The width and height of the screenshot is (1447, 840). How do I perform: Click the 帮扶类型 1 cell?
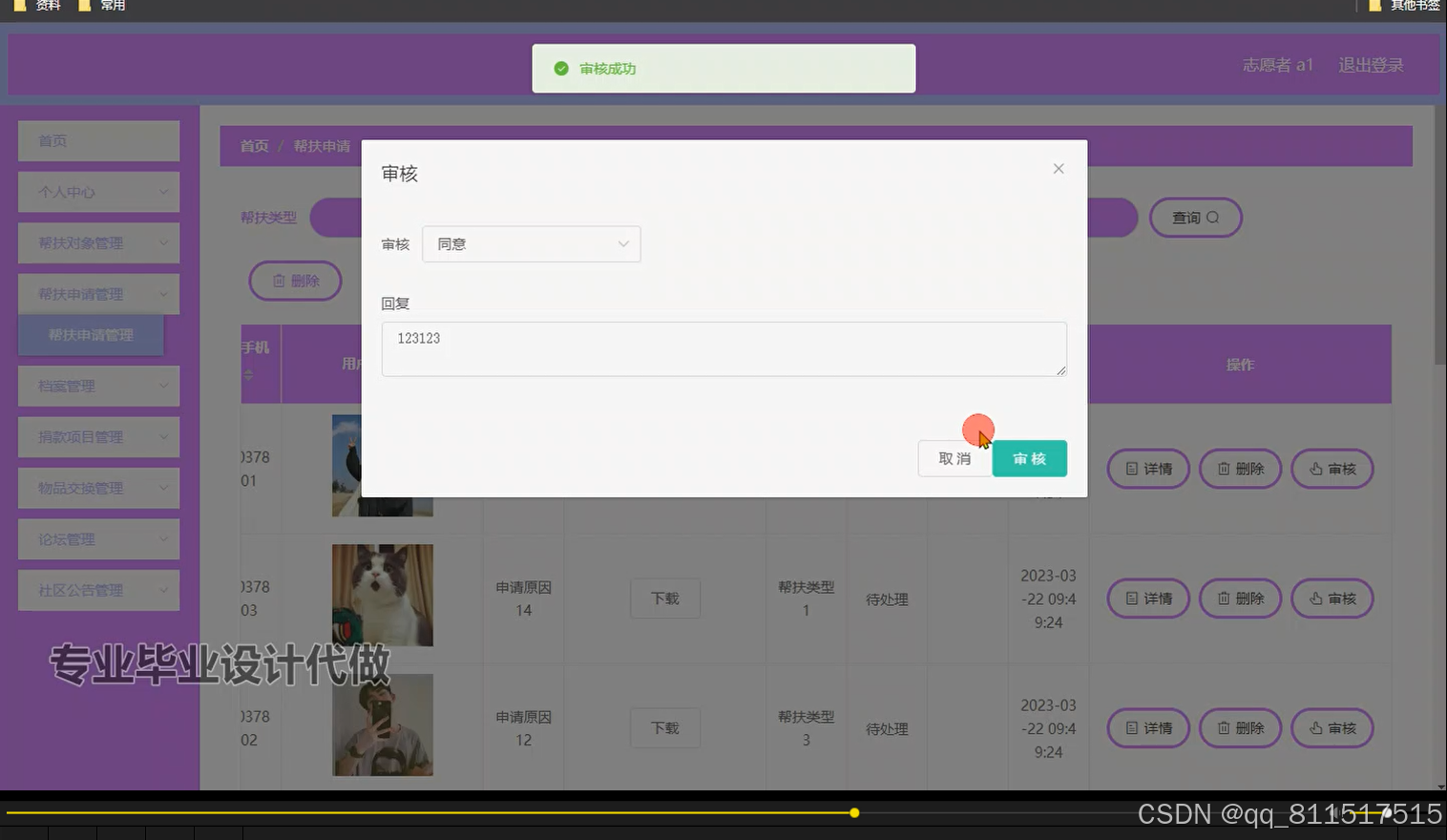(x=806, y=598)
